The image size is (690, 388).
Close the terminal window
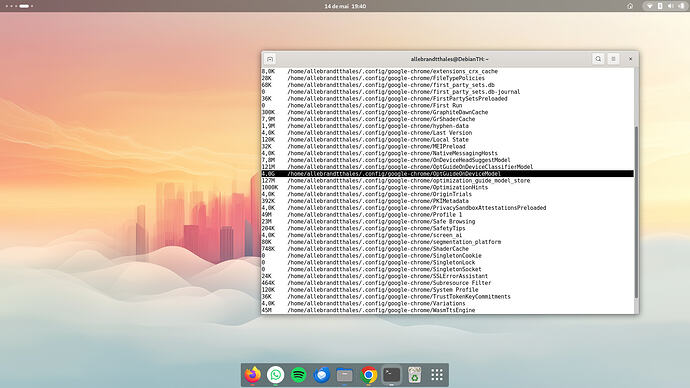coord(630,59)
